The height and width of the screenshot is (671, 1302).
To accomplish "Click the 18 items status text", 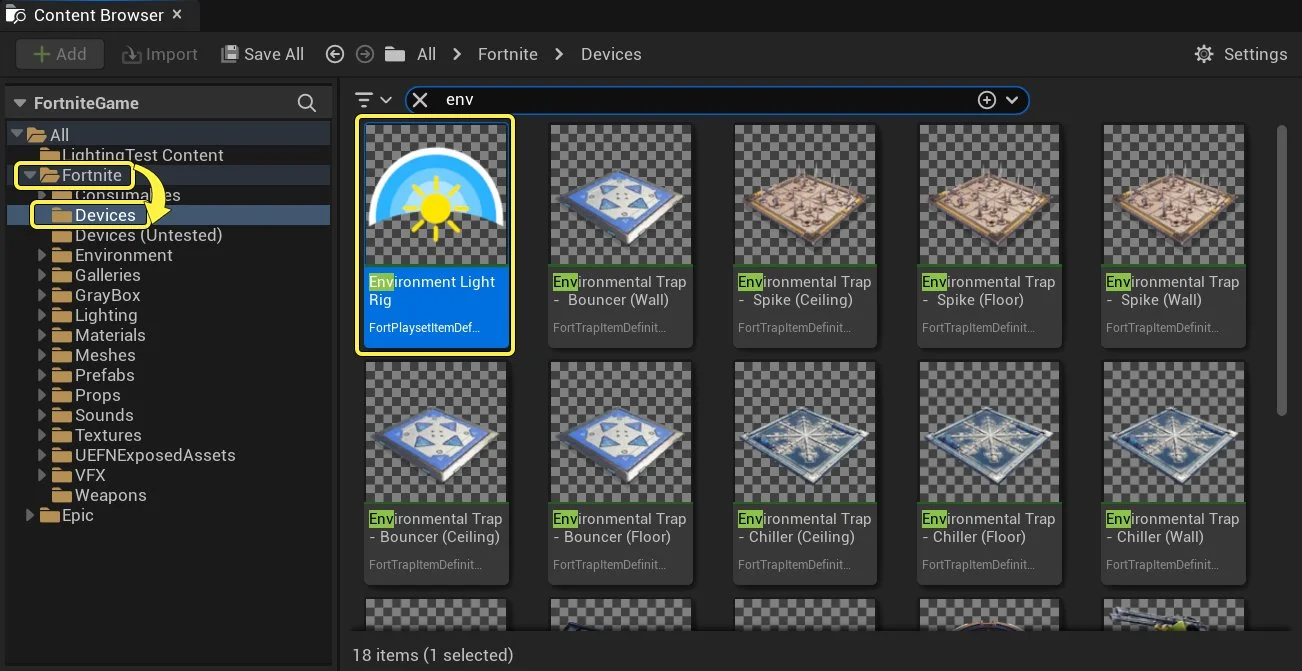I will tap(433, 655).
